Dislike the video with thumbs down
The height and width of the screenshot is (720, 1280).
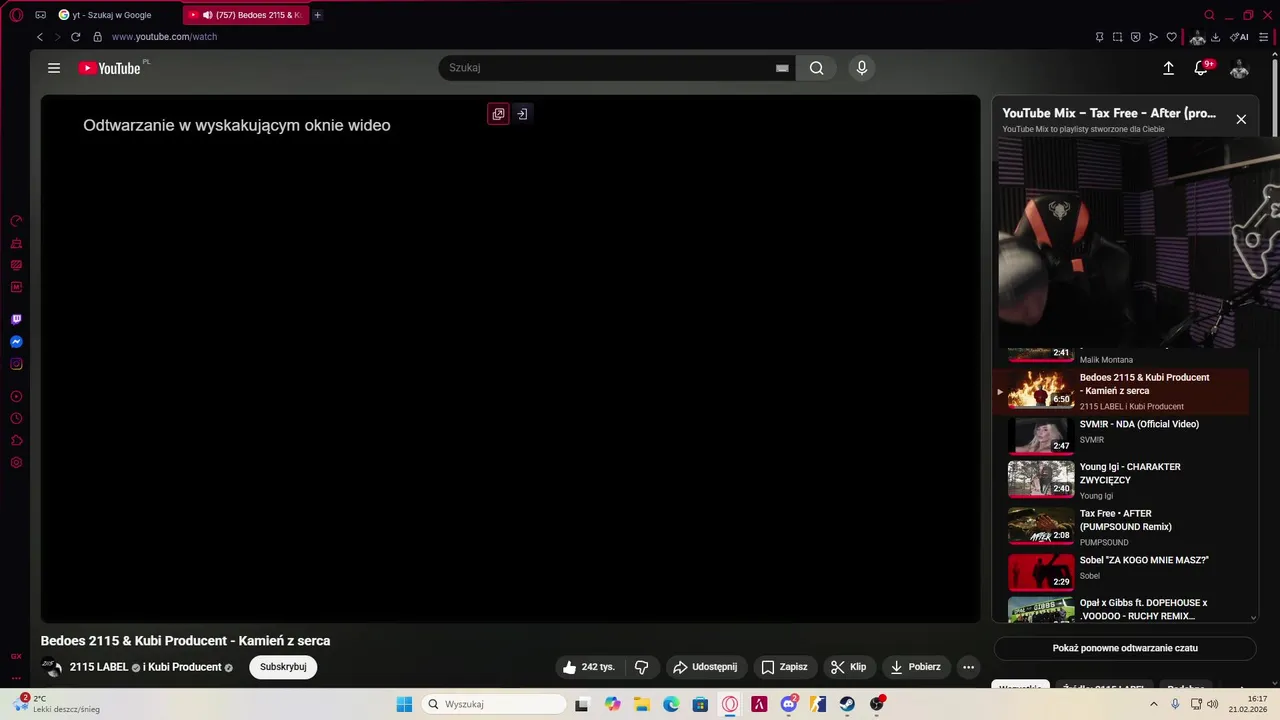click(x=642, y=667)
